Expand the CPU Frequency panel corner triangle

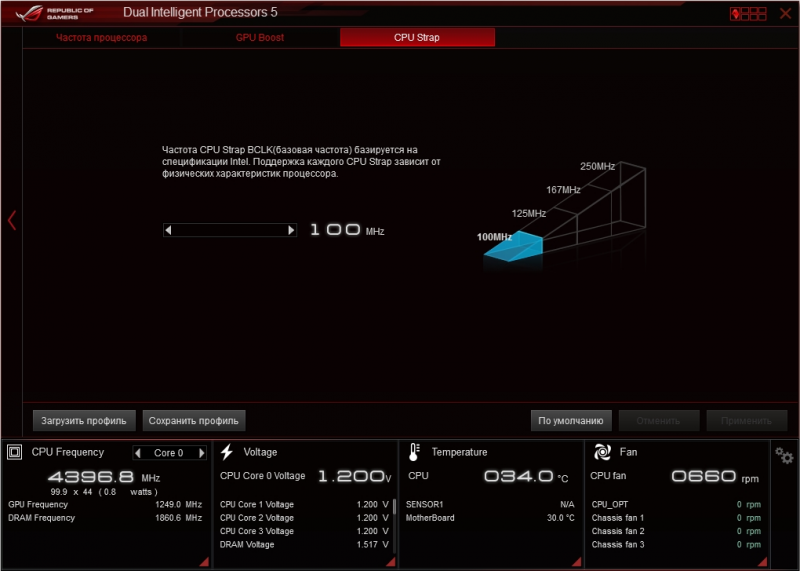[x=204, y=561]
